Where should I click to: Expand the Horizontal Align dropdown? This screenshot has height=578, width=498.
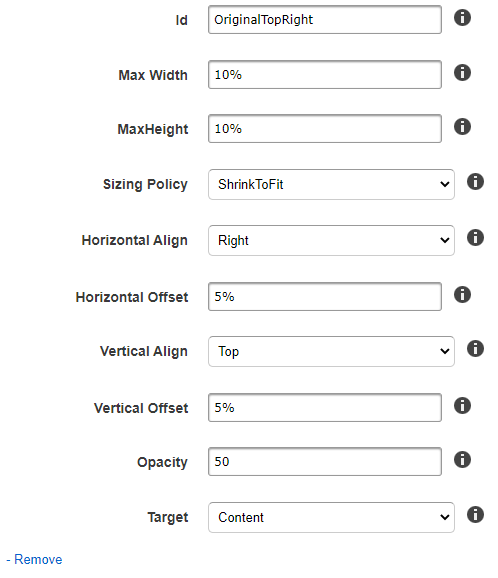[x=331, y=241]
